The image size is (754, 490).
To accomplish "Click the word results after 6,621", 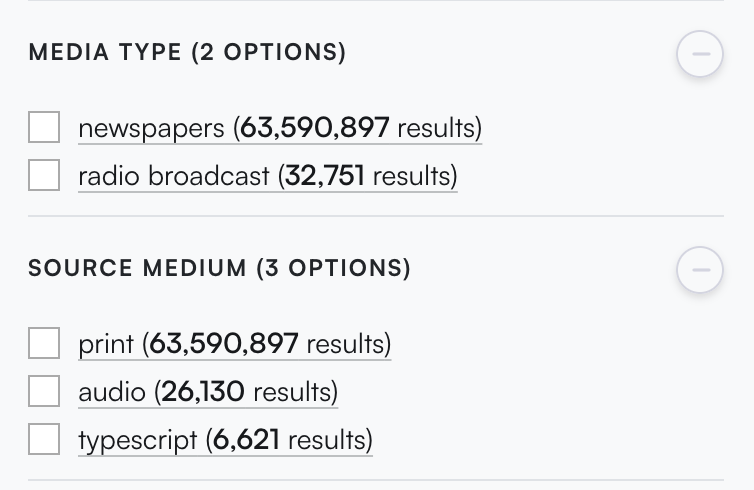I will pos(327,440).
